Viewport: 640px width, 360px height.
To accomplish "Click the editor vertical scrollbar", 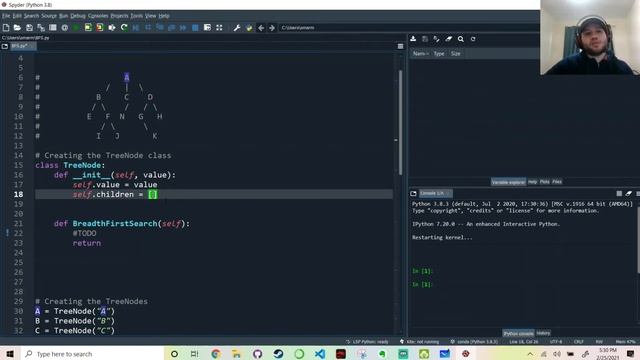I will (x=400, y=122).
